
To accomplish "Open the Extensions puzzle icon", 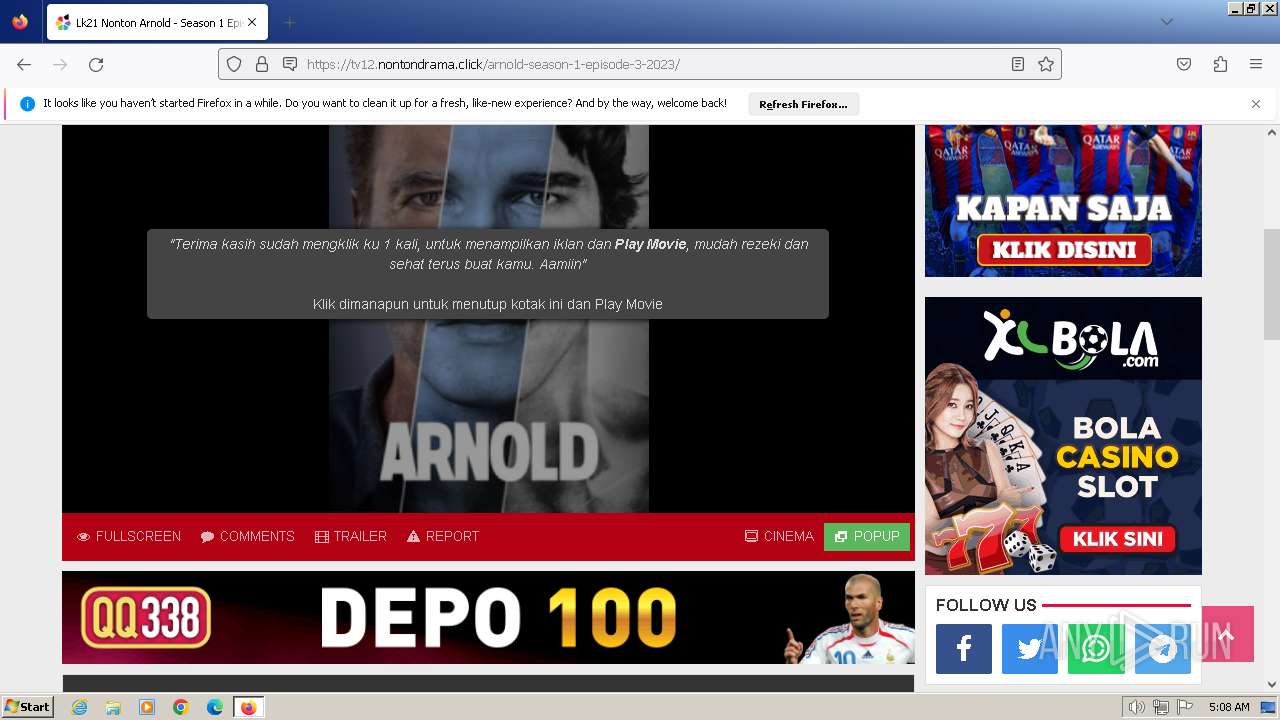I will point(1220,64).
